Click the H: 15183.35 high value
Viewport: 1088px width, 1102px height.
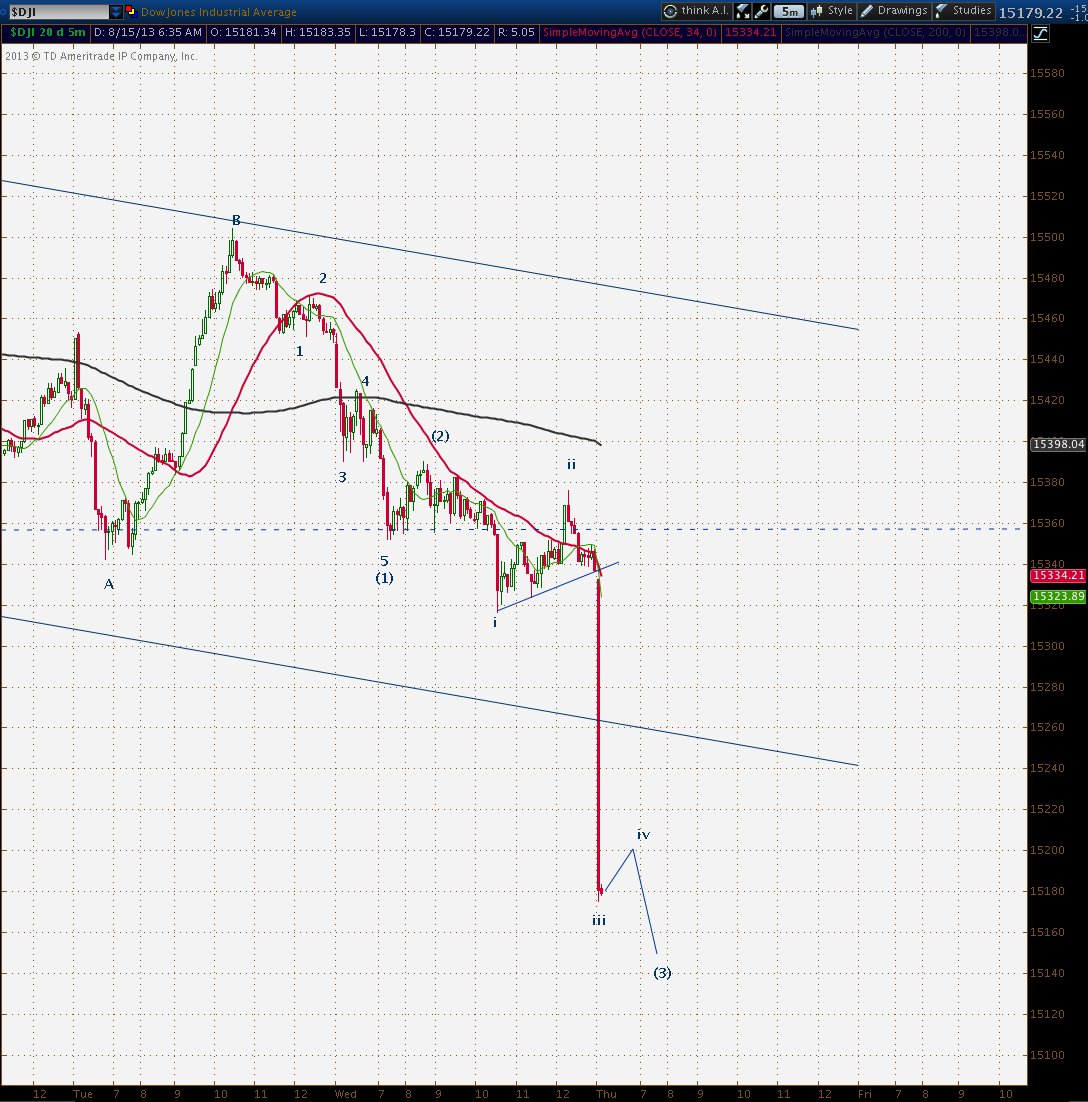point(317,32)
